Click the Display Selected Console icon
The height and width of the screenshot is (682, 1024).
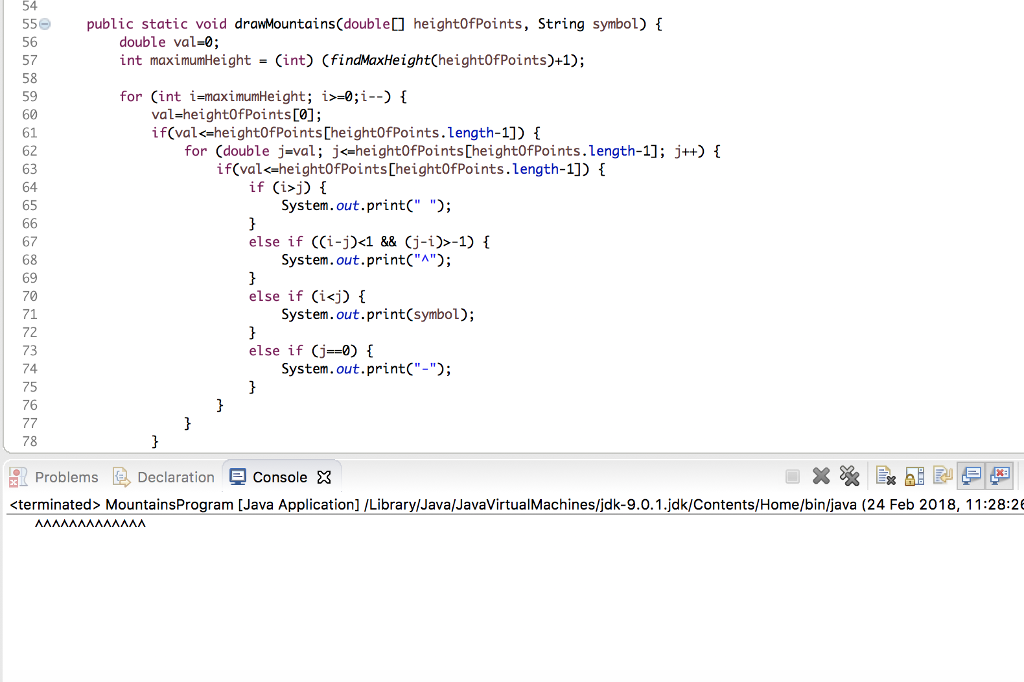tap(970, 477)
